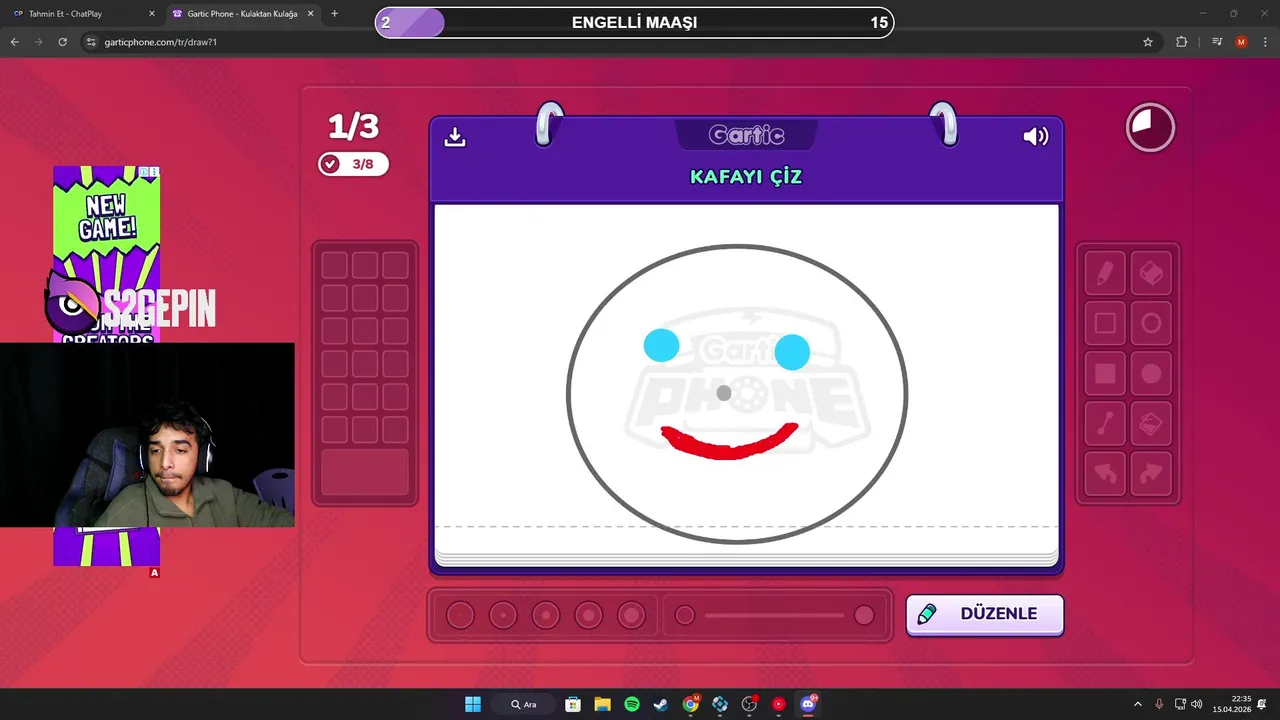1280x720 pixels.
Task: Select the eraser tool
Action: [1151, 274]
